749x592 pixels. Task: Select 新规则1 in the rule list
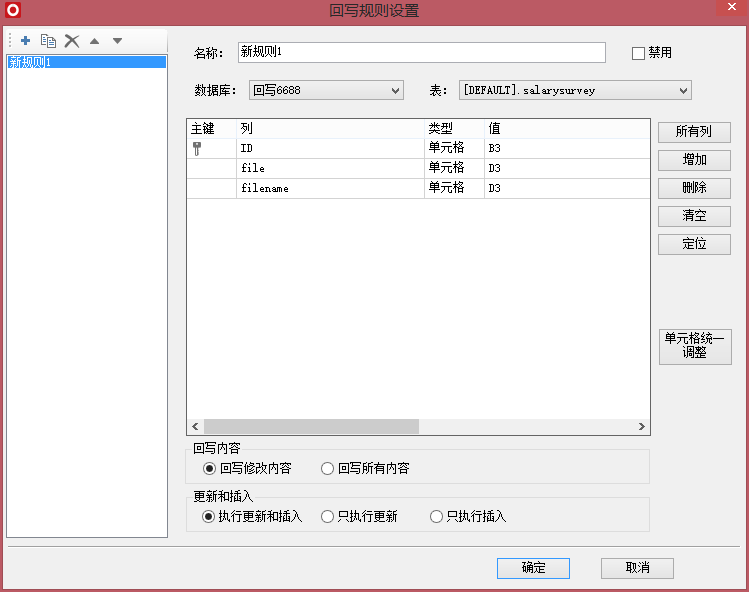[x=86, y=62]
